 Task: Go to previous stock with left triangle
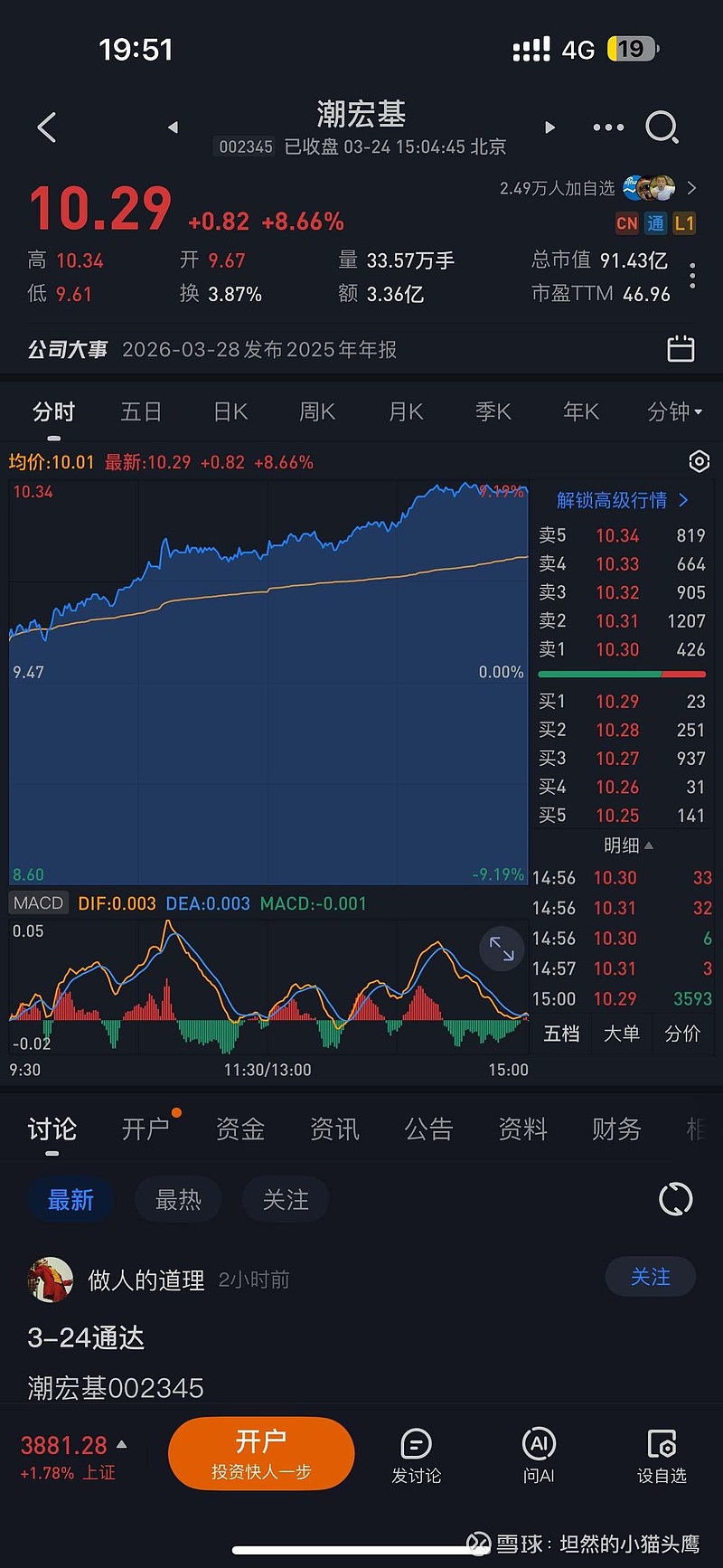pyautogui.click(x=173, y=128)
